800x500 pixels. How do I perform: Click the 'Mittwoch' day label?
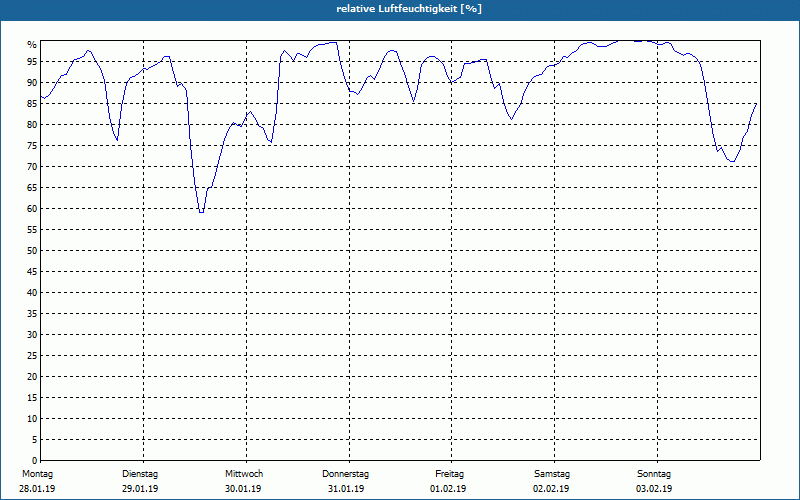coord(244,474)
